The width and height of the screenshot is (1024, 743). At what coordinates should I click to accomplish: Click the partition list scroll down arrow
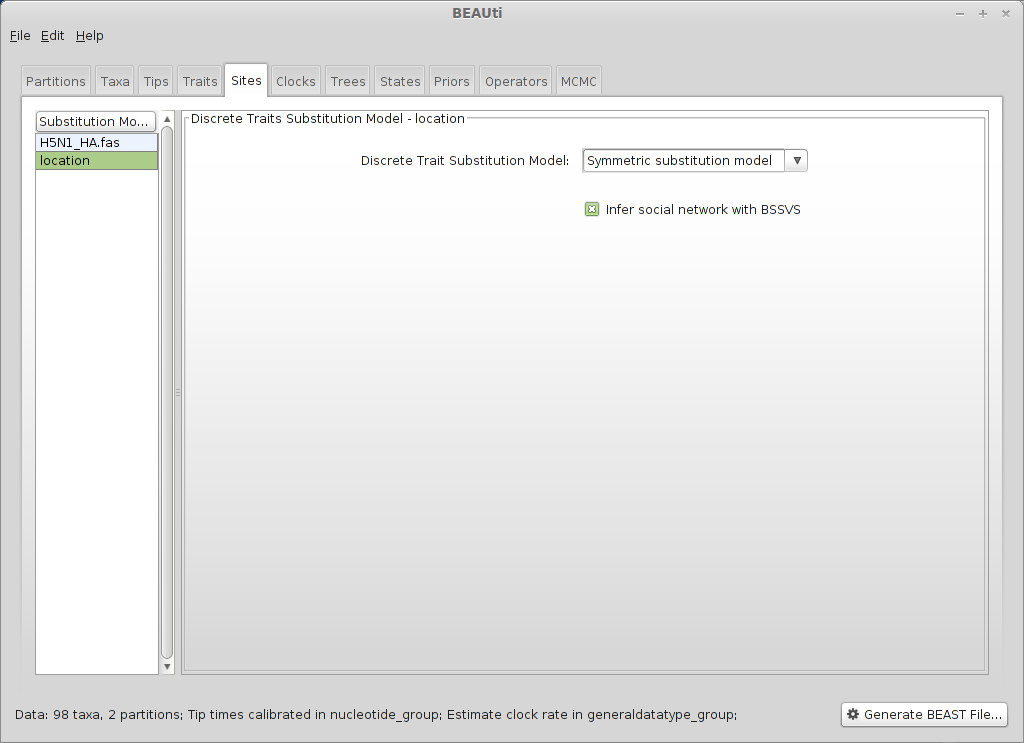tap(167, 667)
